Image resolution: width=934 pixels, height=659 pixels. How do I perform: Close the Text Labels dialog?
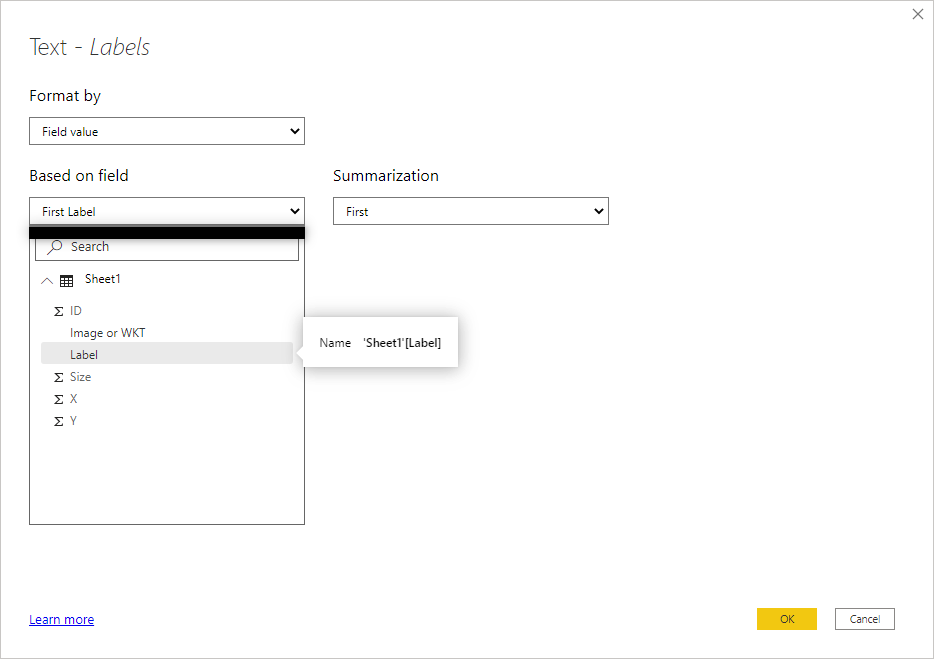pyautogui.click(x=917, y=14)
